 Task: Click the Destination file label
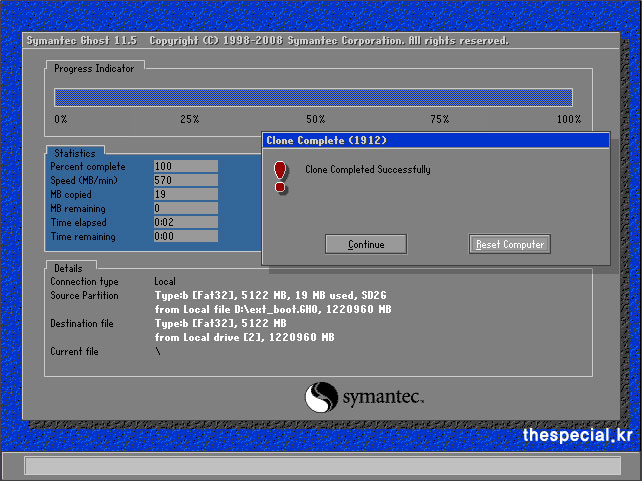coord(82,323)
